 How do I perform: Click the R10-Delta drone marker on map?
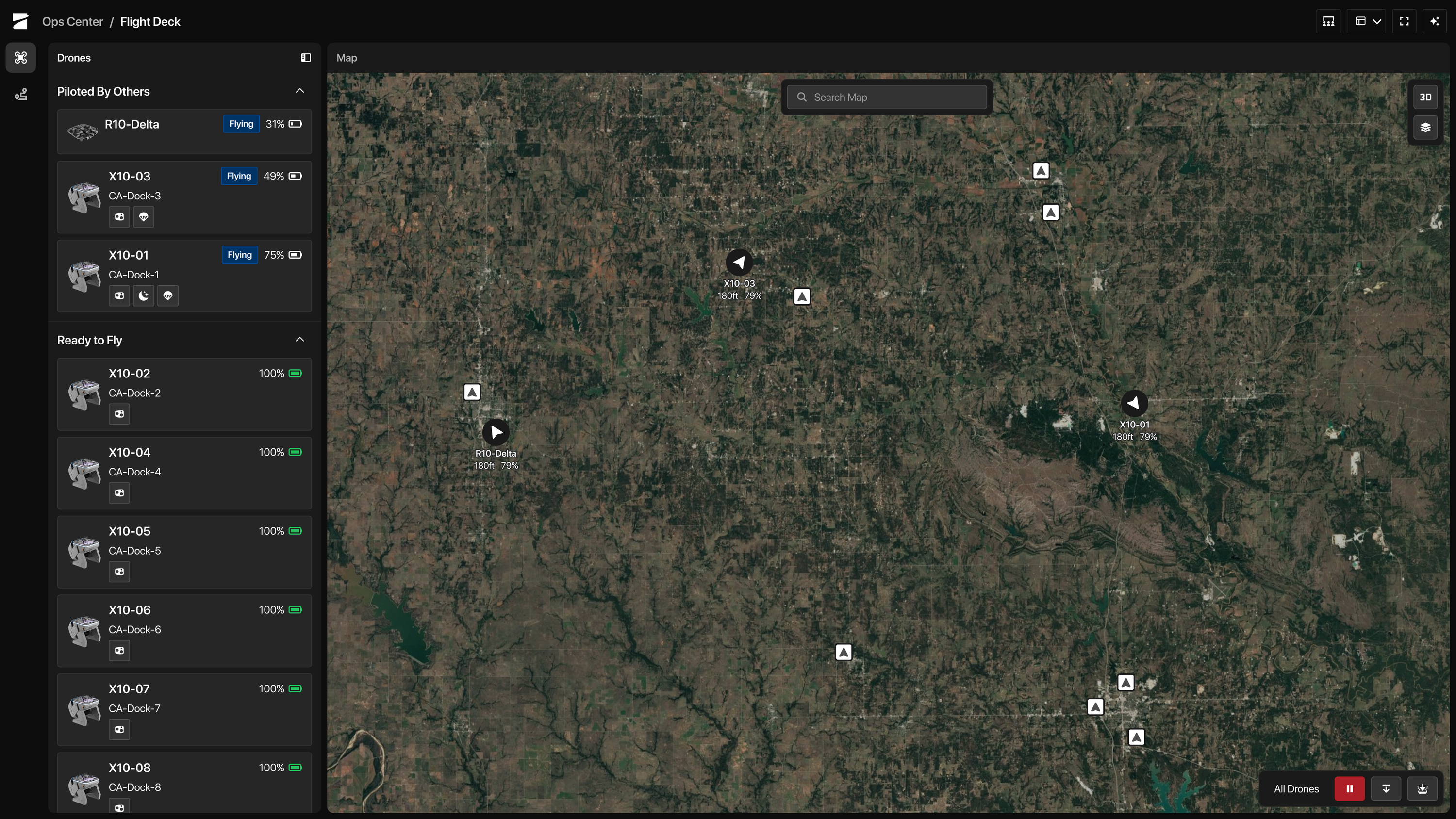(496, 432)
